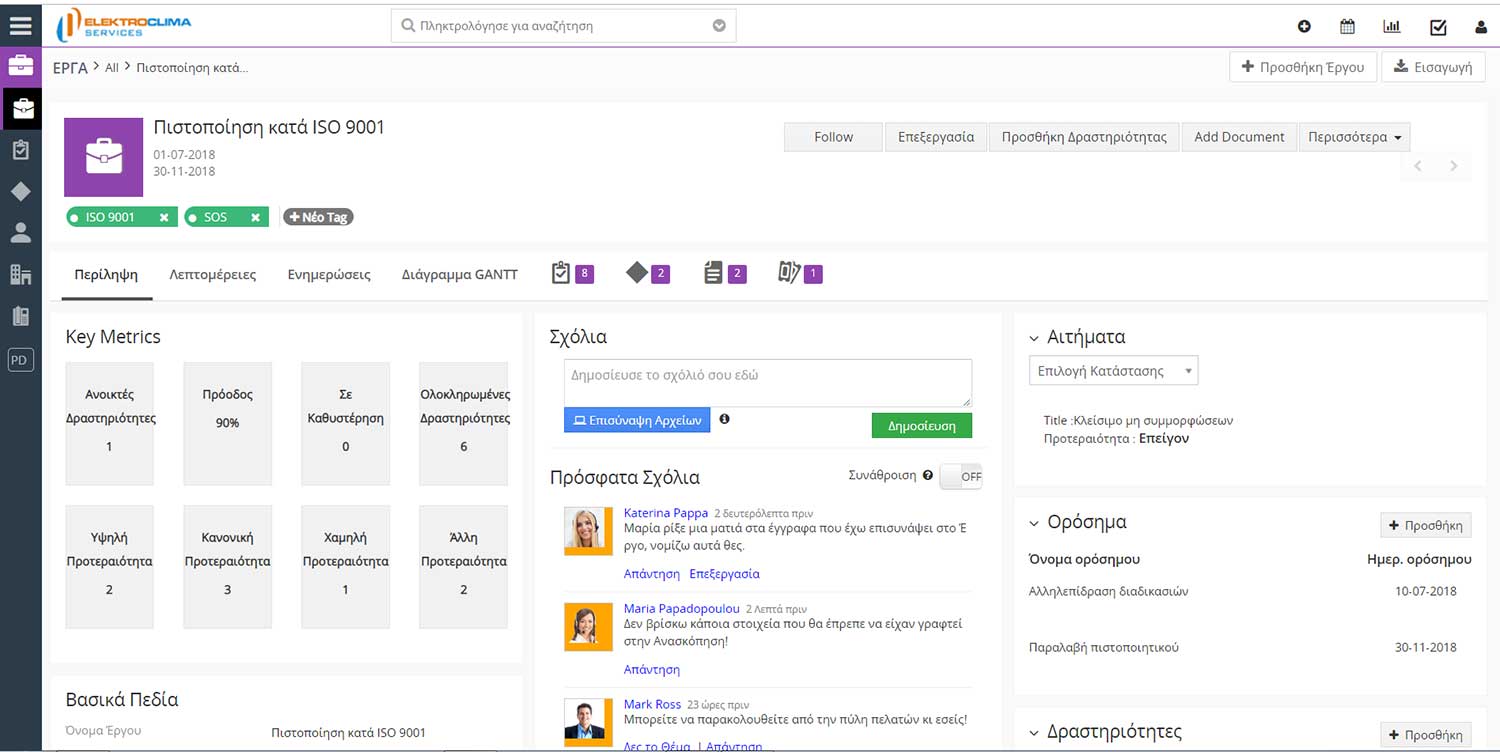Click Katerina Pappa's avatar photo
1500x752 pixels.
tap(588, 531)
